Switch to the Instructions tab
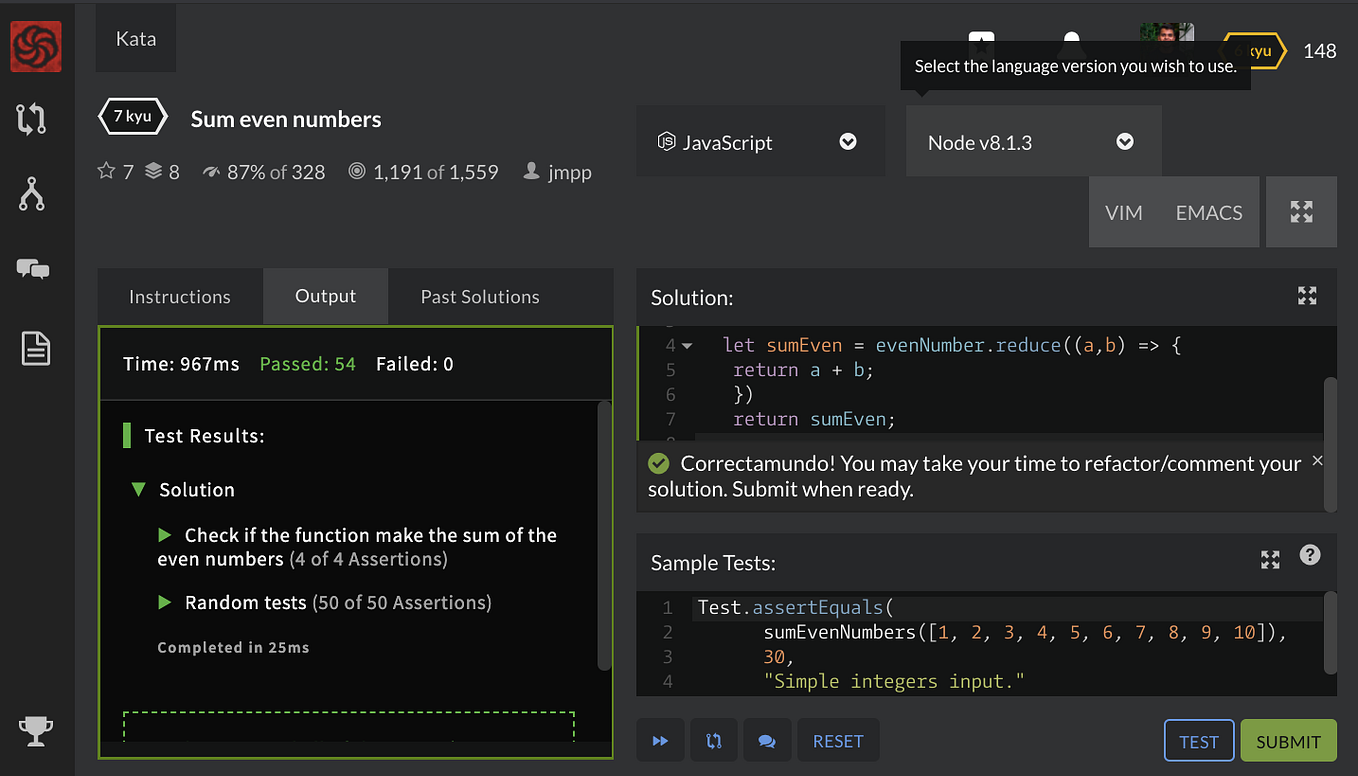 coord(179,296)
